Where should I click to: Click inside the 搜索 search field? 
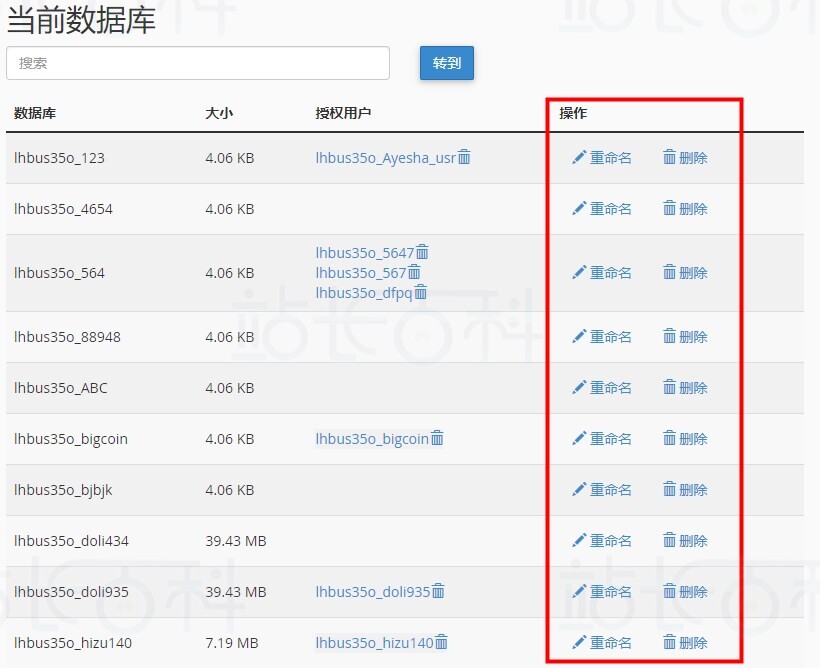[197, 62]
